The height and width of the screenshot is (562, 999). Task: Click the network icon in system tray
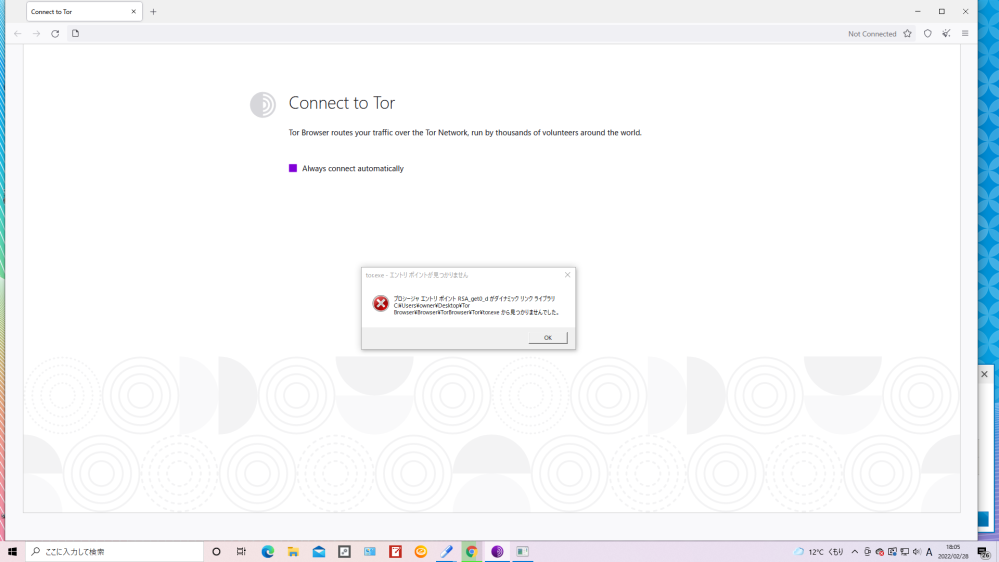click(905, 552)
